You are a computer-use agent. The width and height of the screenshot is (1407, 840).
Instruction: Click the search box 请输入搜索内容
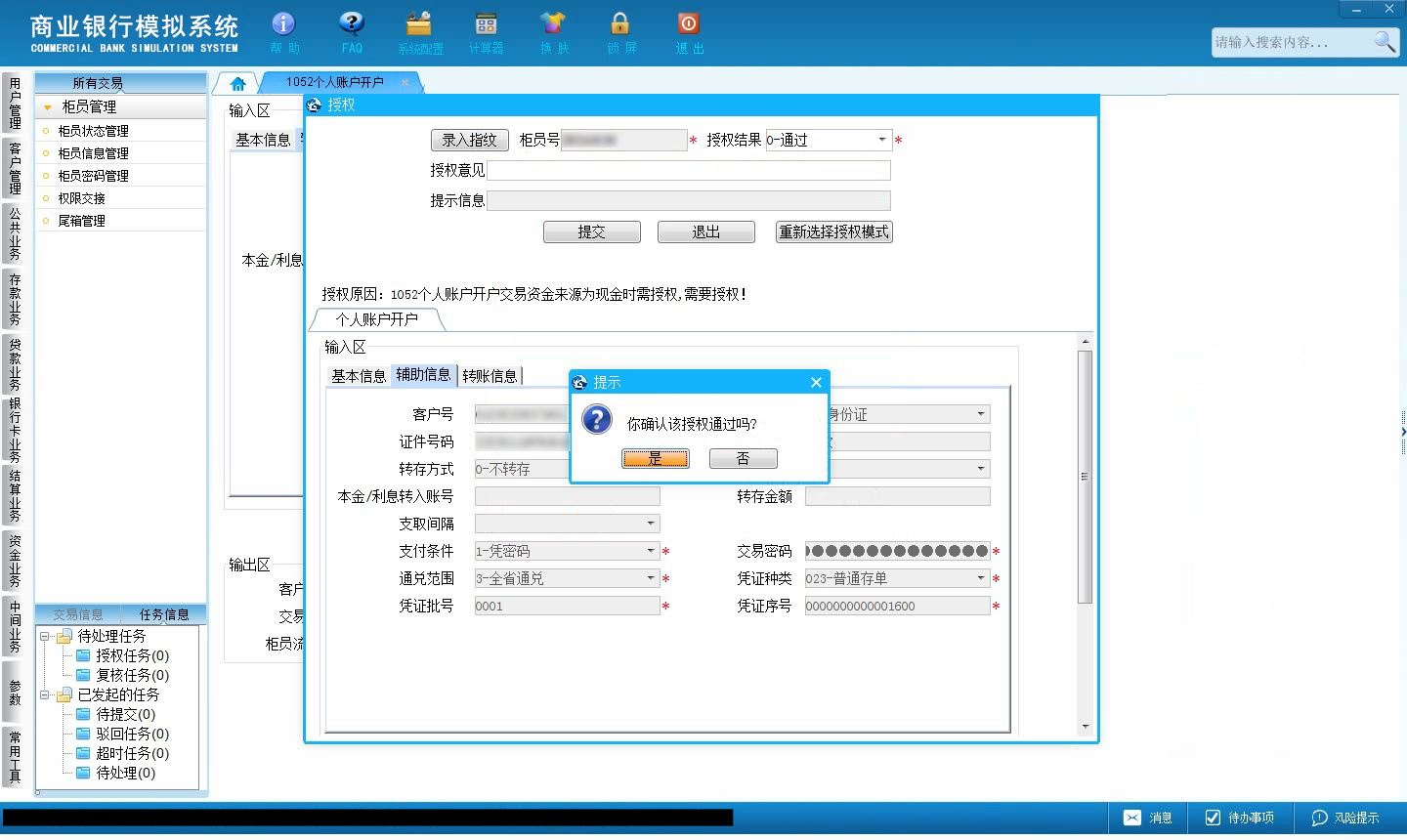coord(1292,42)
